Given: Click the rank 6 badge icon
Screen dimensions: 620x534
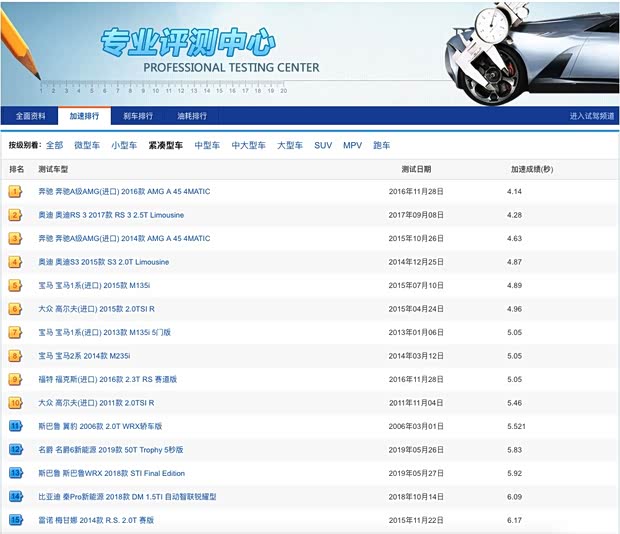Looking at the screenshot, I should pos(15,309).
